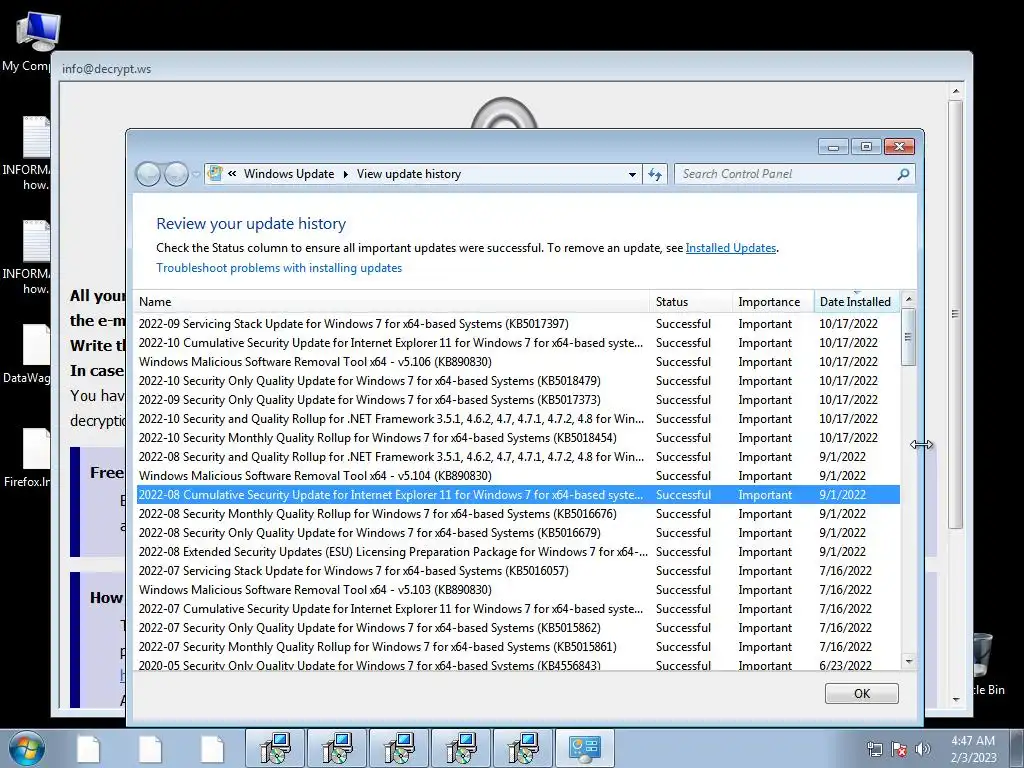Select the KB5015861 Monthly Quality Rollup row
1024x768 pixels.
518,646
